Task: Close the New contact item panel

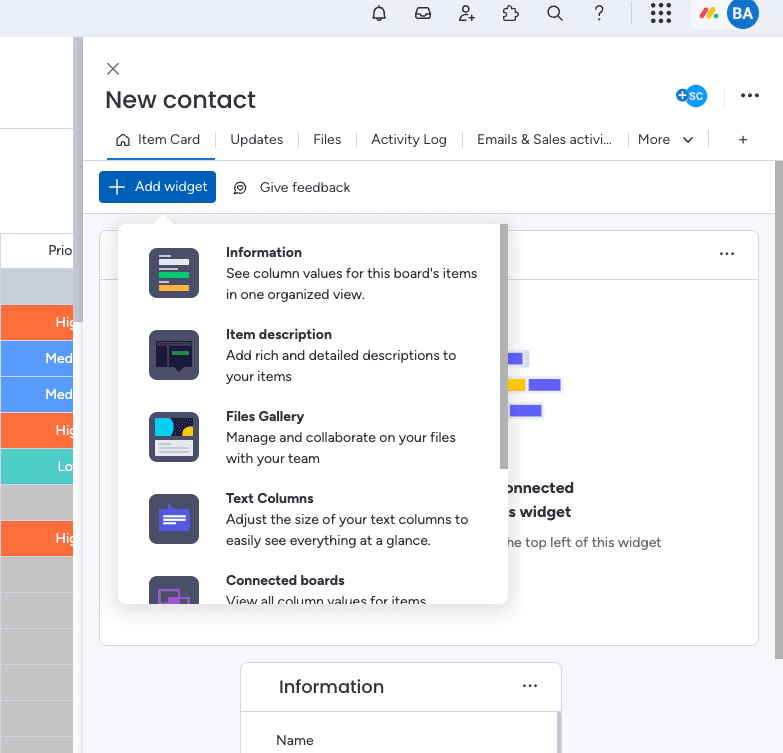Action: click(x=113, y=68)
